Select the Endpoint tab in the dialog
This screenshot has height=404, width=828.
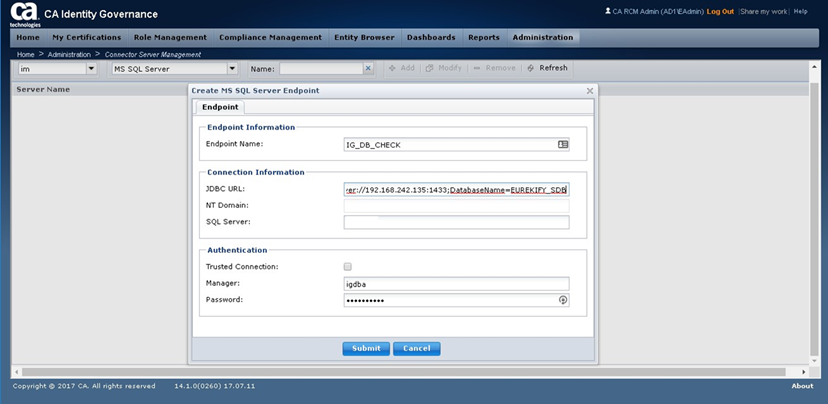coord(220,107)
